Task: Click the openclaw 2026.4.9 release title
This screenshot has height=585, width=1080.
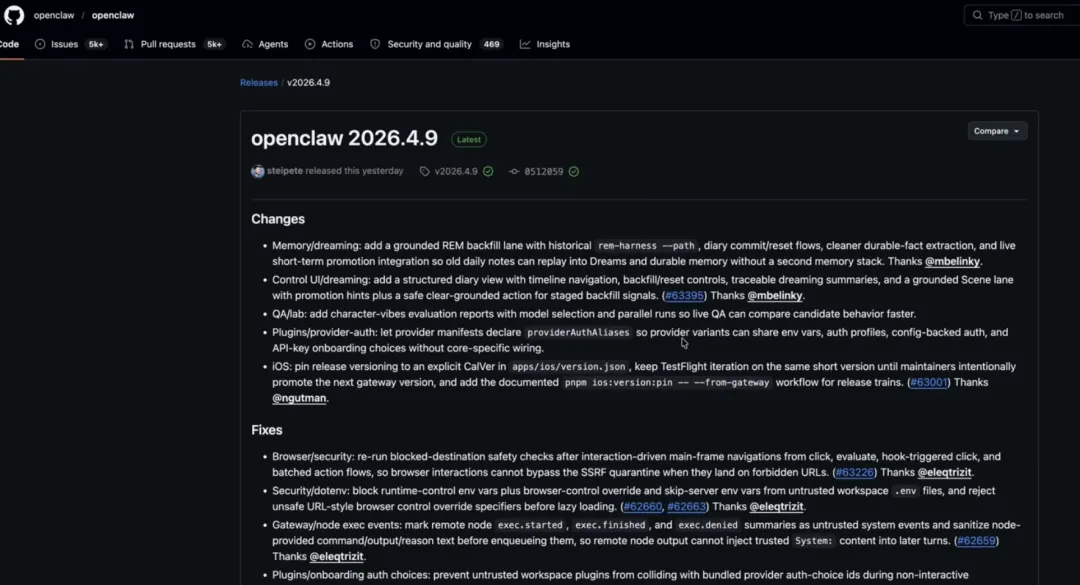Action: (344, 138)
